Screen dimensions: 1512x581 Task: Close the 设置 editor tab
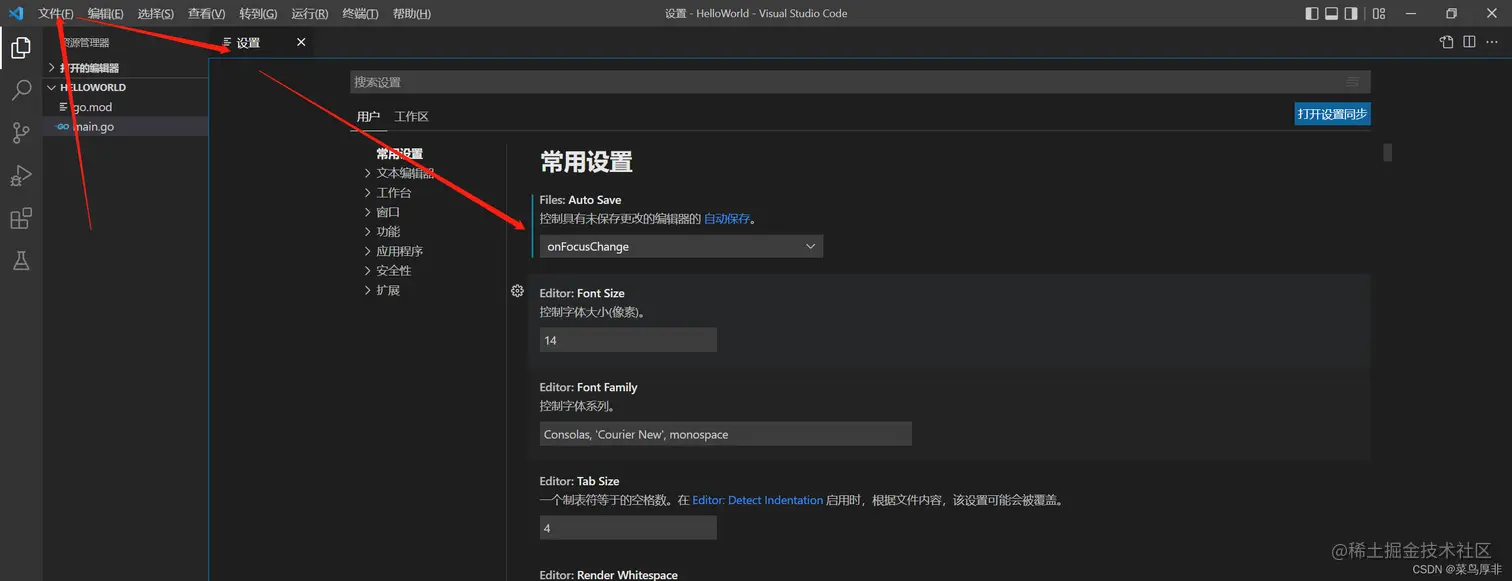coord(301,42)
